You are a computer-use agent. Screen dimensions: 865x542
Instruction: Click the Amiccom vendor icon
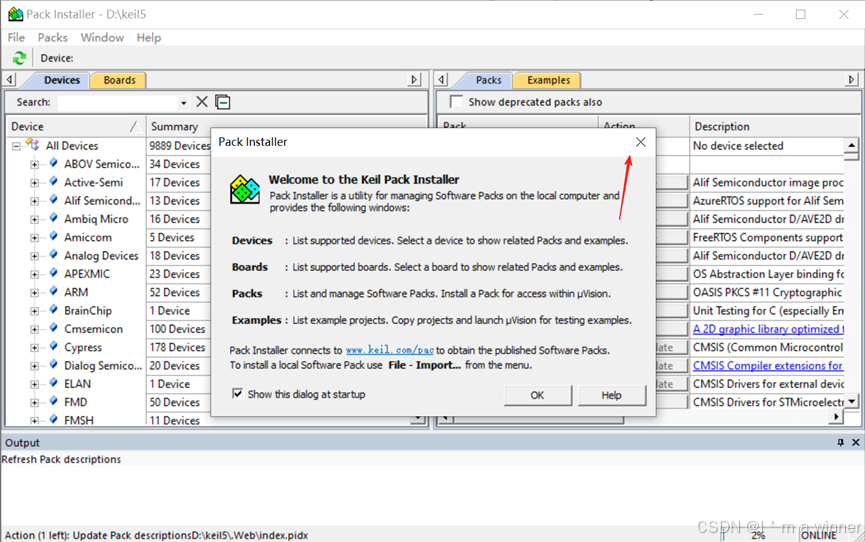tap(54, 236)
